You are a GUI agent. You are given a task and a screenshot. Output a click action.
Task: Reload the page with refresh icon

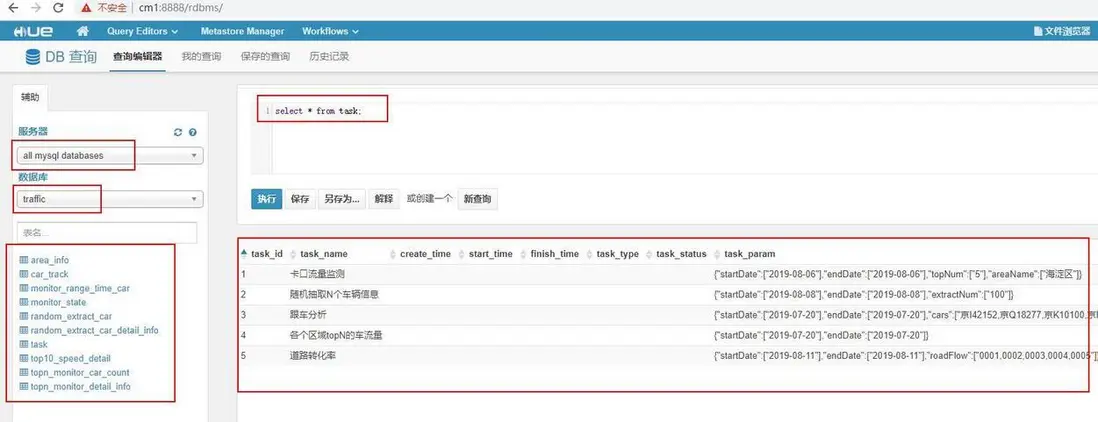pos(59,8)
